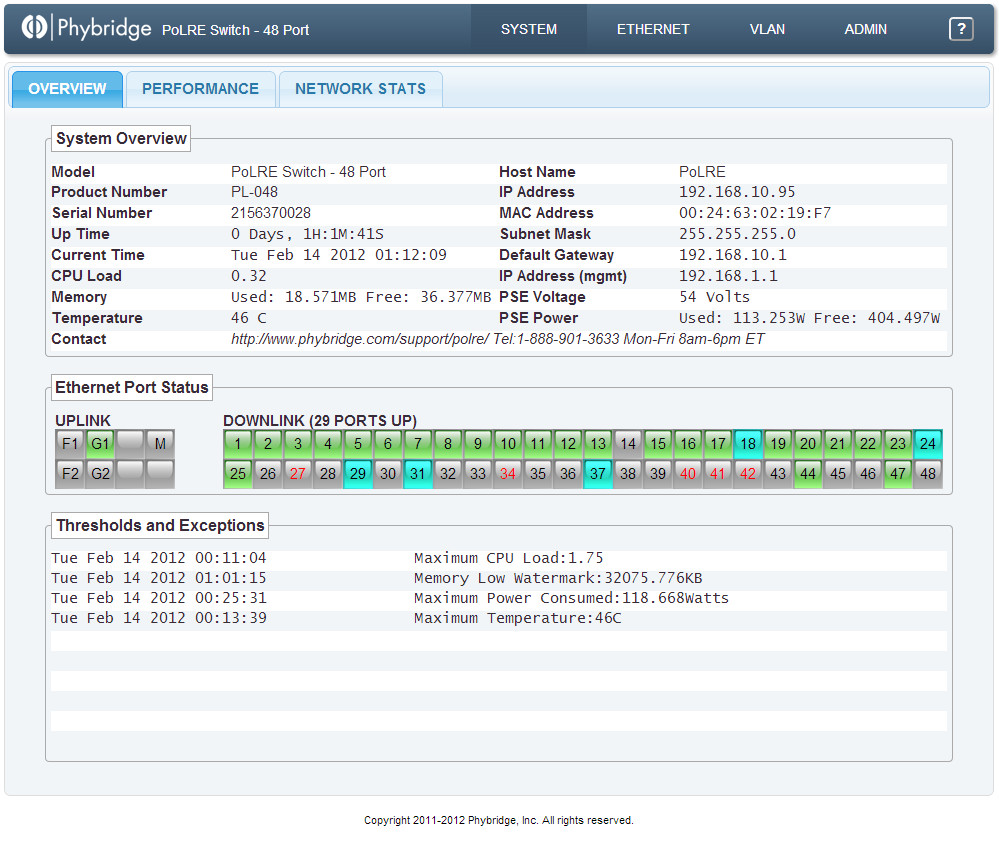Image resolution: width=999 pixels, height=842 pixels.
Task: Select cyan downlink port 18
Action: click(x=747, y=444)
